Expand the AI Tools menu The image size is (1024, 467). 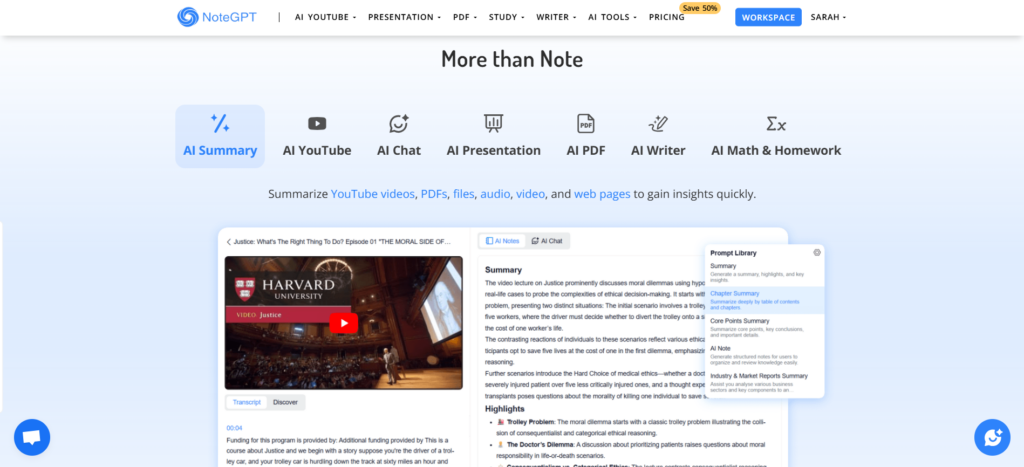point(612,17)
